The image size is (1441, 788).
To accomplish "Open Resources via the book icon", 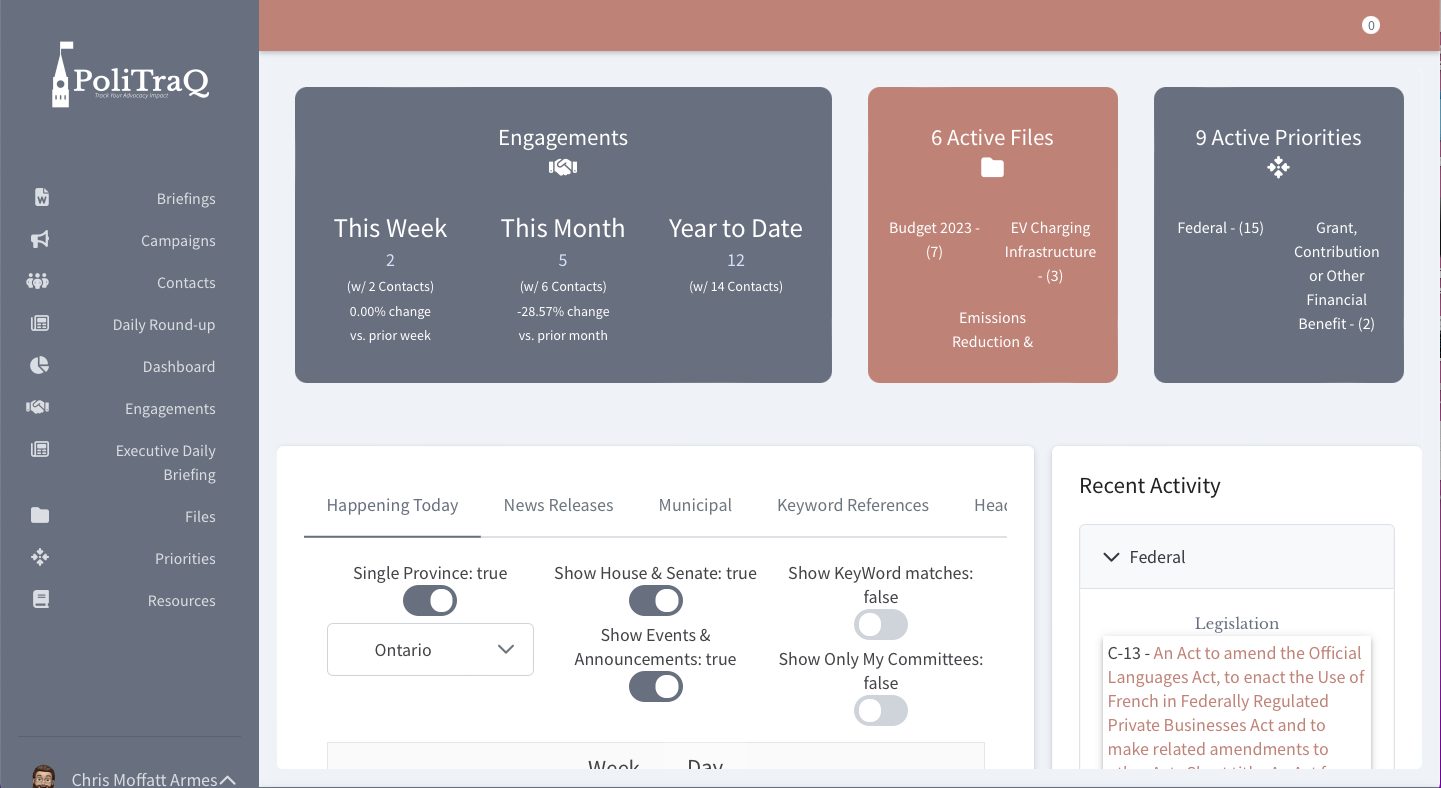I will 40,600.
